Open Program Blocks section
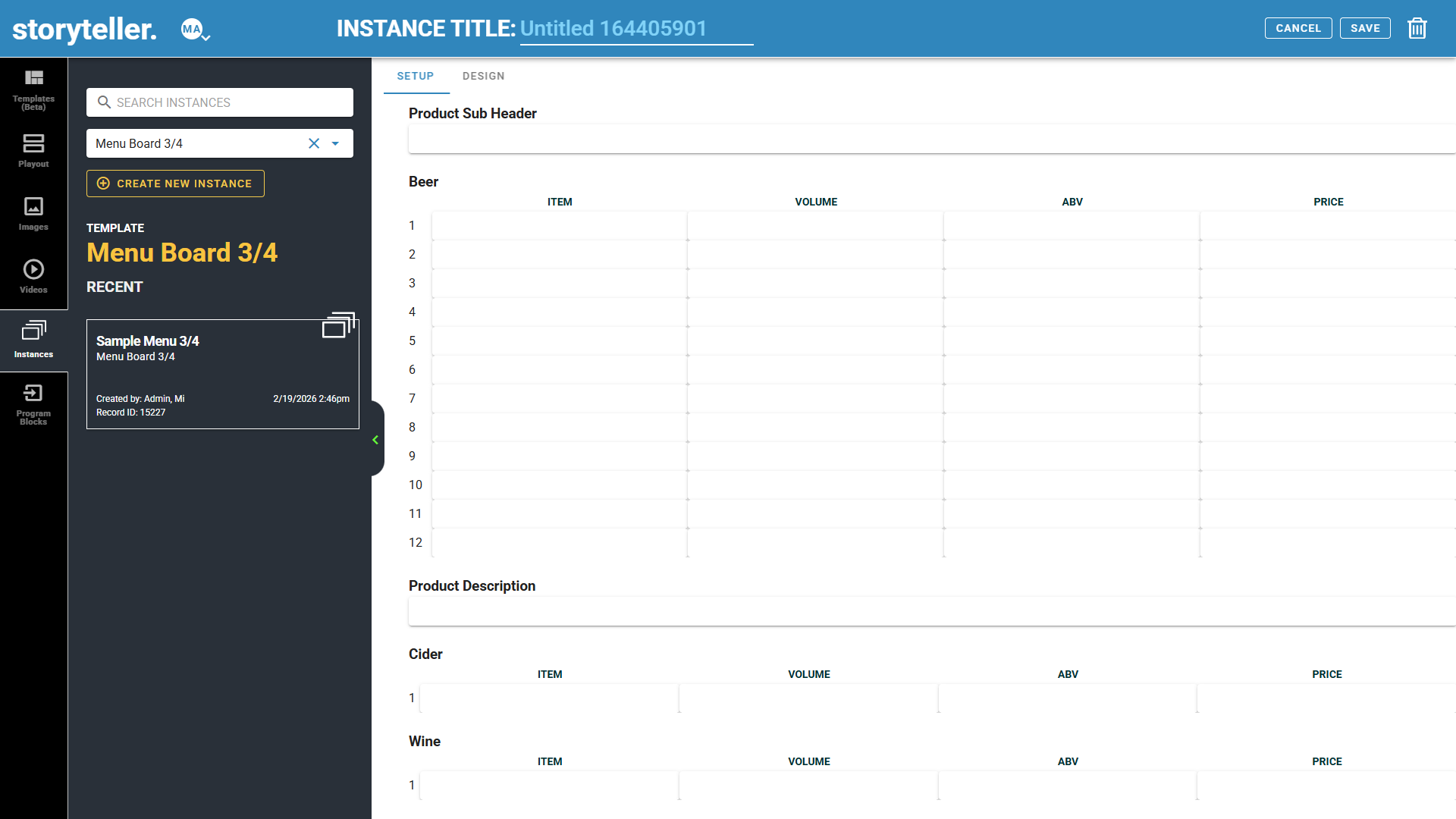1456x819 pixels. click(33, 404)
